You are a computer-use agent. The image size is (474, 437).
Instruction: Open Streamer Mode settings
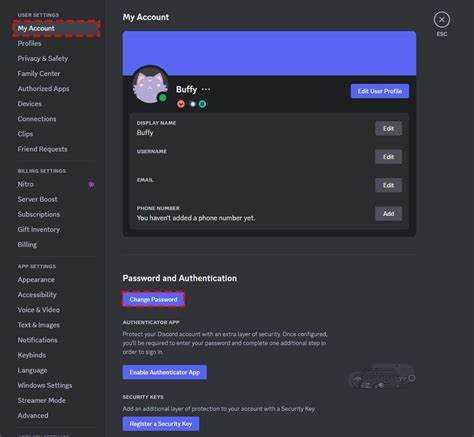tap(42, 400)
